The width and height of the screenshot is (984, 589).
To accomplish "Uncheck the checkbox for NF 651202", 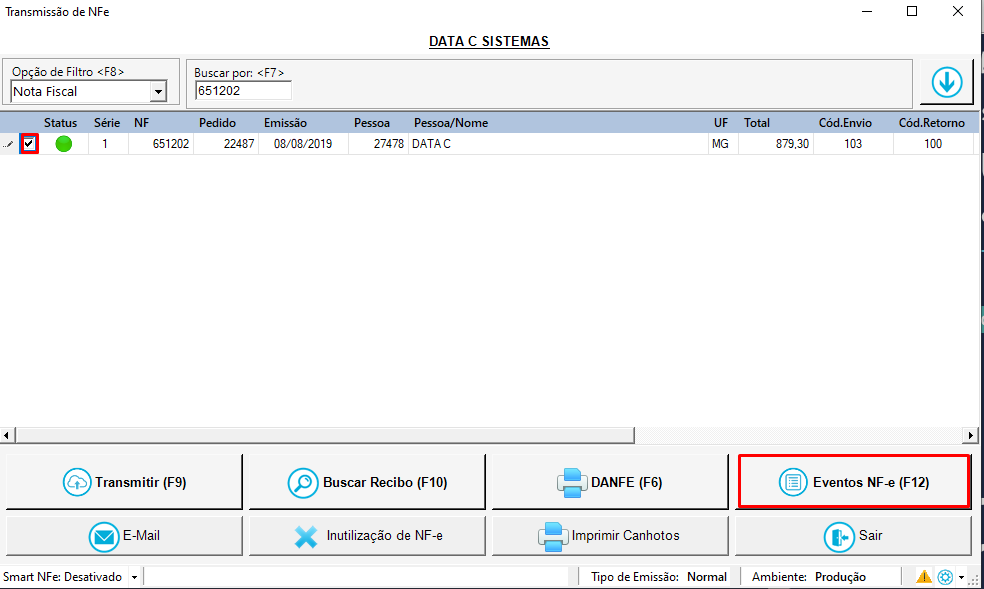I will (29, 144).
